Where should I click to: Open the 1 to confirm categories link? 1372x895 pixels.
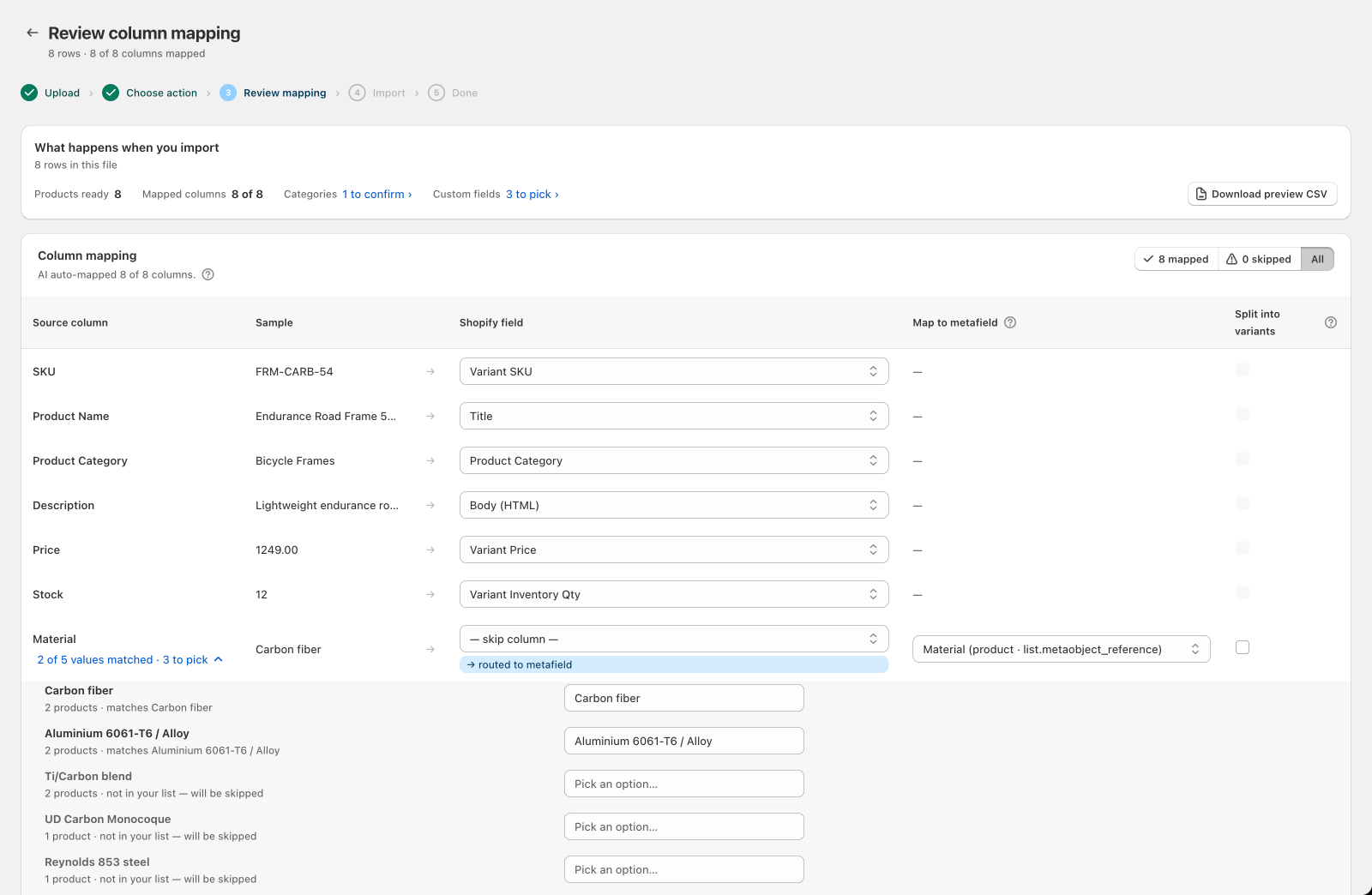pos(377,194)
